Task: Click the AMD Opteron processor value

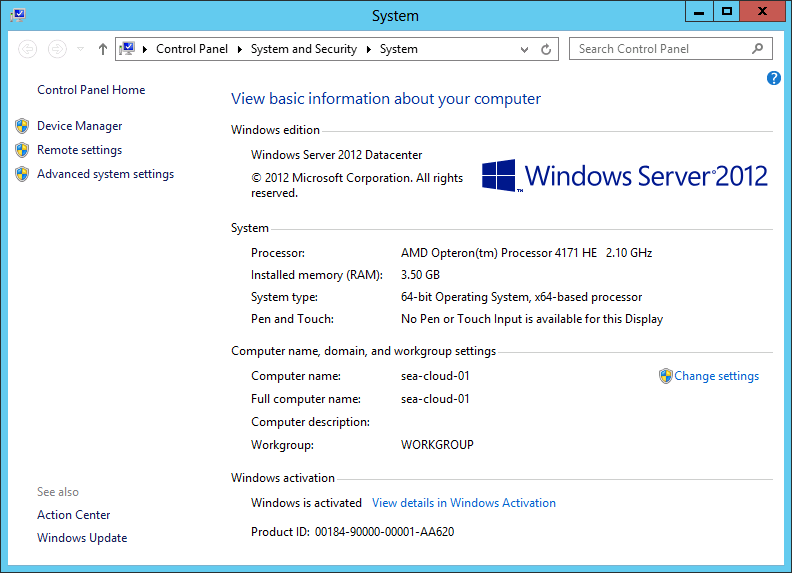Action: pyautogui.click(x=526, y=253)
